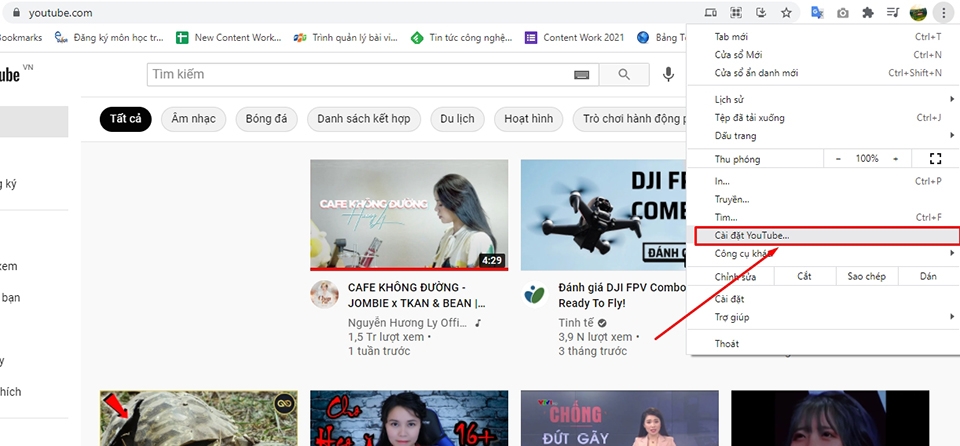
Task: Open 'Cài đặt' Chrome settings entry
Action: (823, 299)
